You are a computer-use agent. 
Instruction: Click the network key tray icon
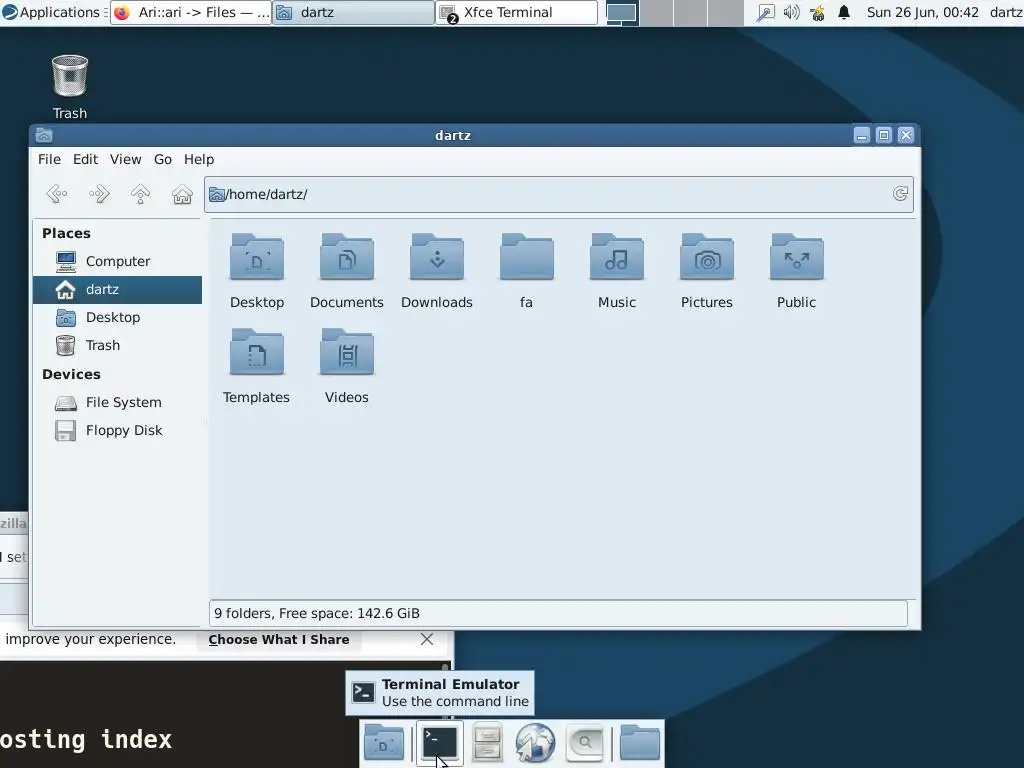point(765,12)
